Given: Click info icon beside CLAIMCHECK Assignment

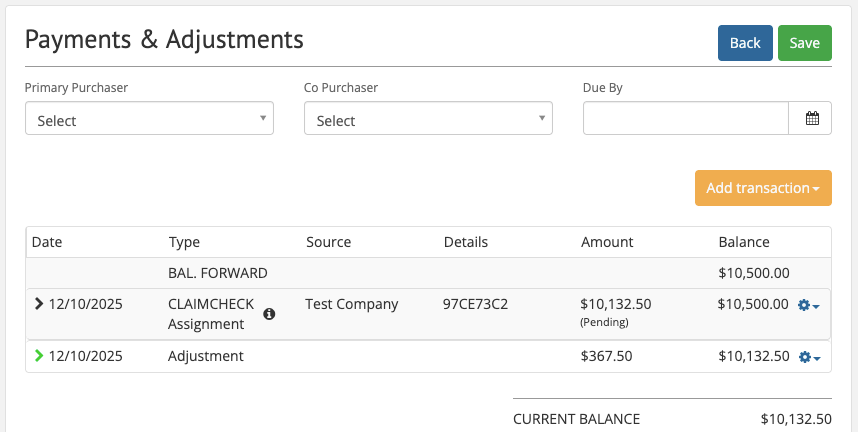Looking at the screenshot, I should pyautogui.click(x=269, y=314).
